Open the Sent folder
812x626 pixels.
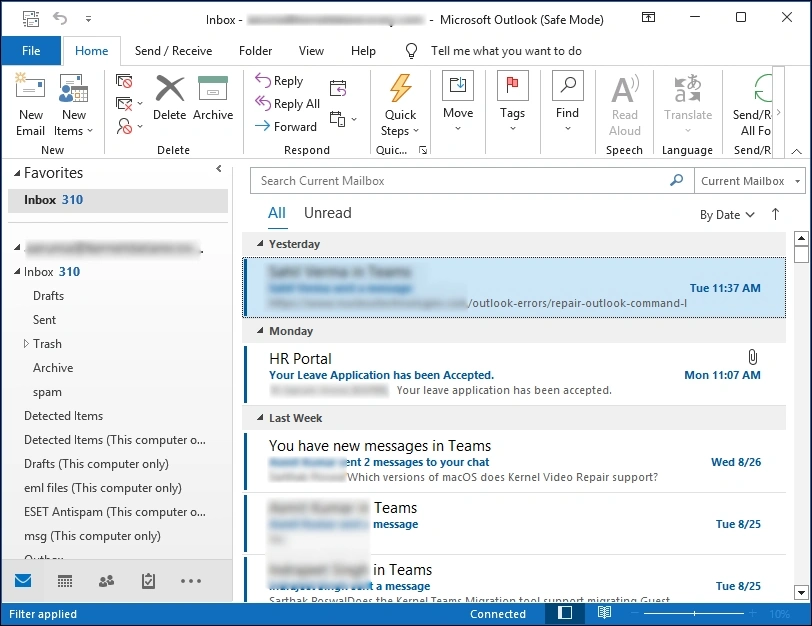click(45, 320)
